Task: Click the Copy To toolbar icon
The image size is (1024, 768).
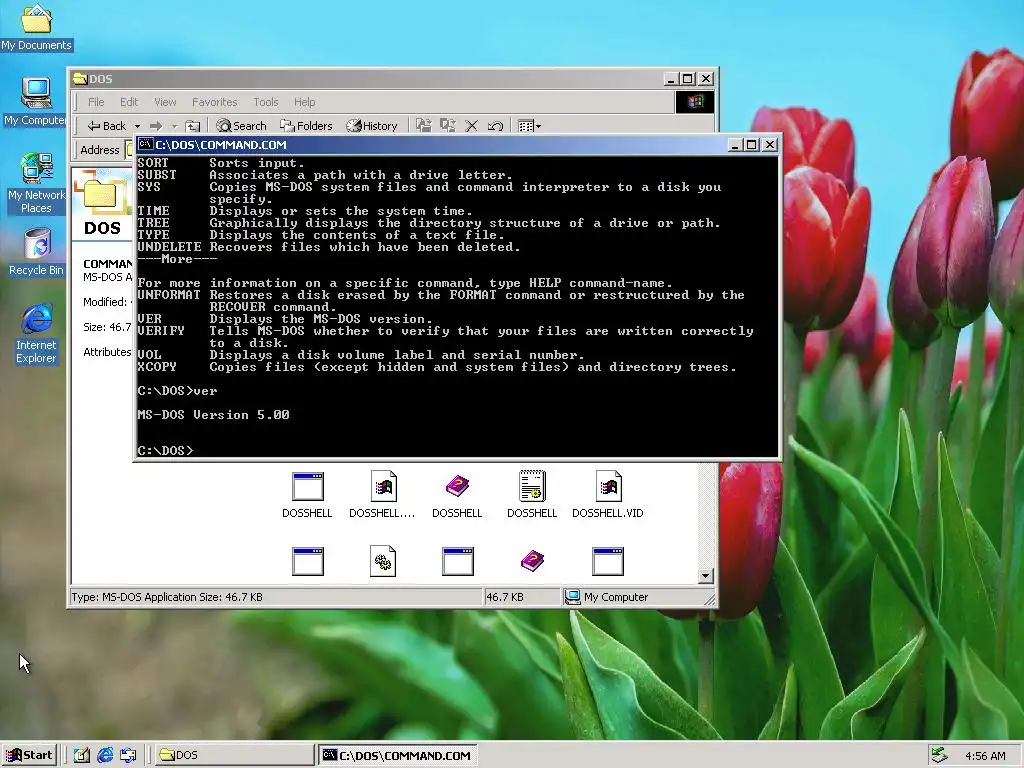Action: tap(447, 125)
